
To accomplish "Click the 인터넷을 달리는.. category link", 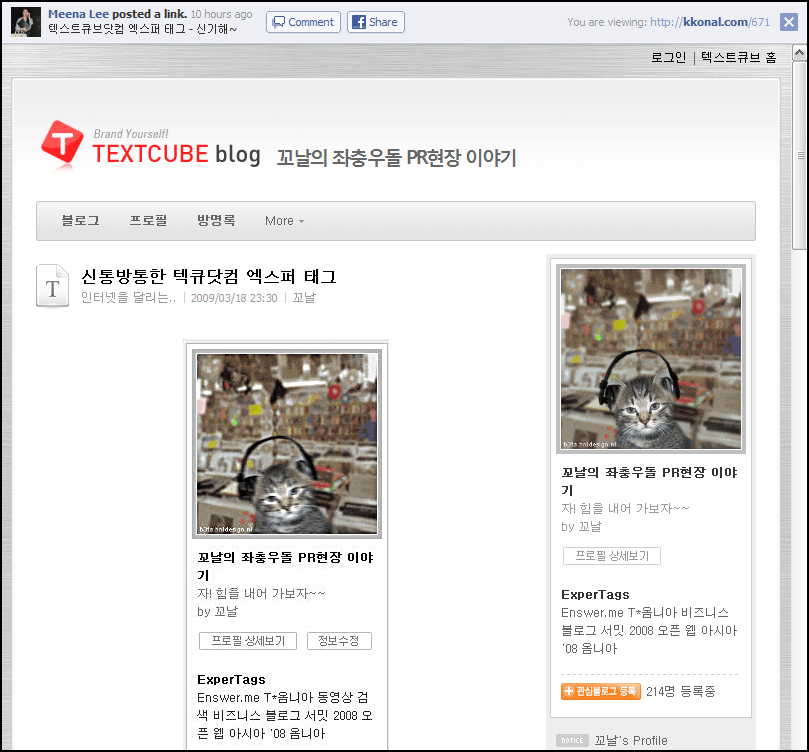I will click(128, 298).
